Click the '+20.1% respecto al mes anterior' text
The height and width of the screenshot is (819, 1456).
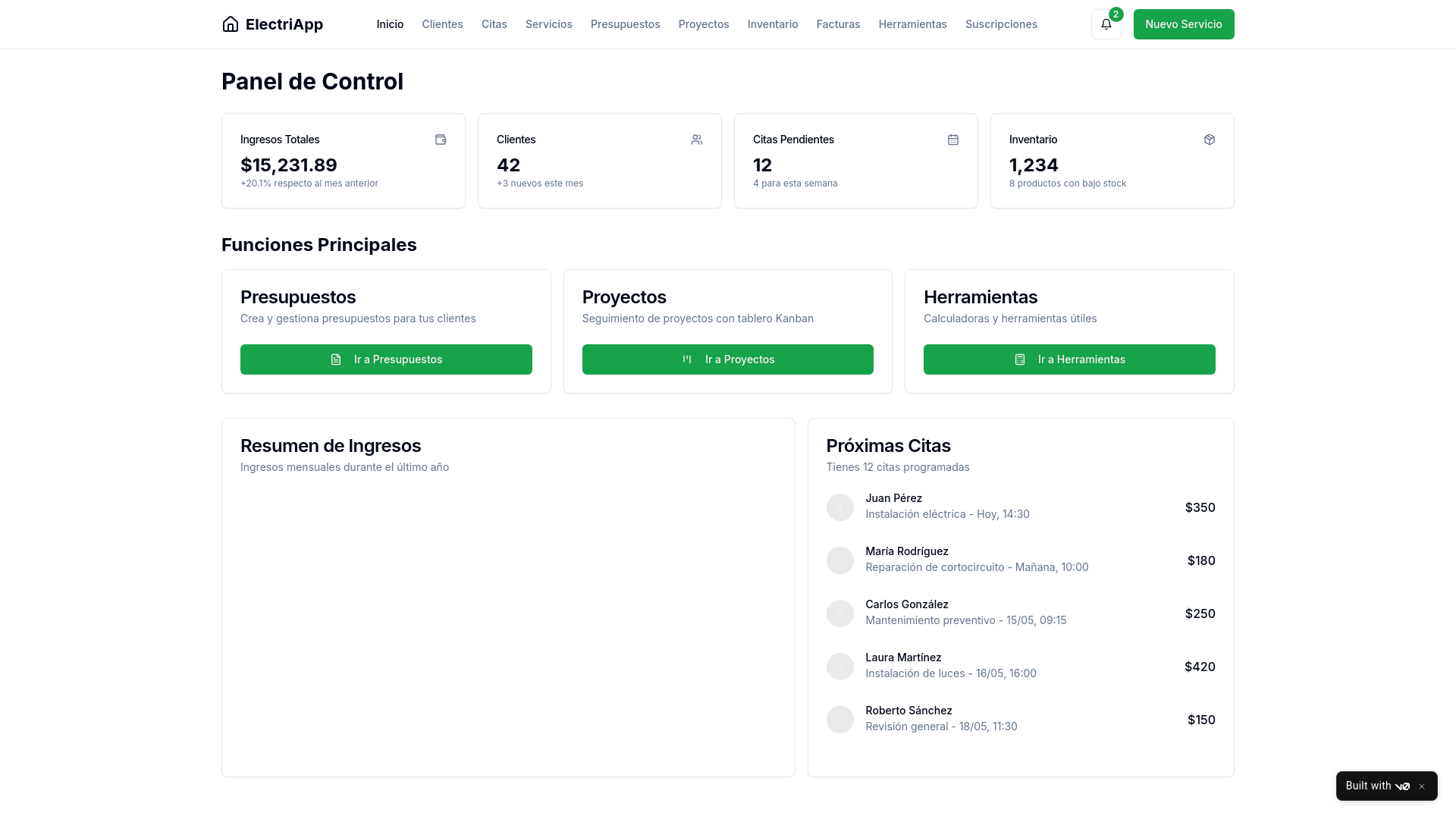(309, 184)
